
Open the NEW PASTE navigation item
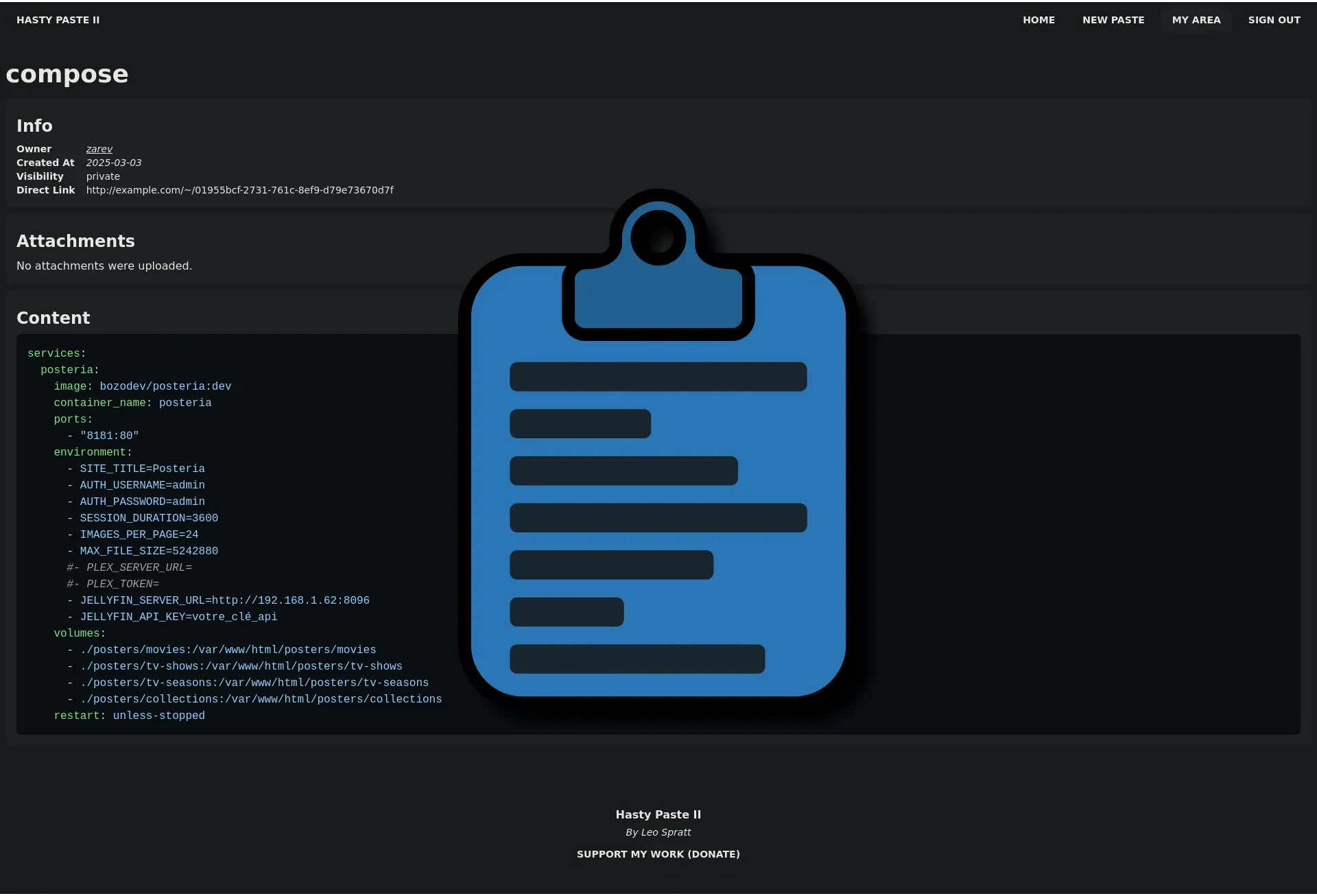1113,20
